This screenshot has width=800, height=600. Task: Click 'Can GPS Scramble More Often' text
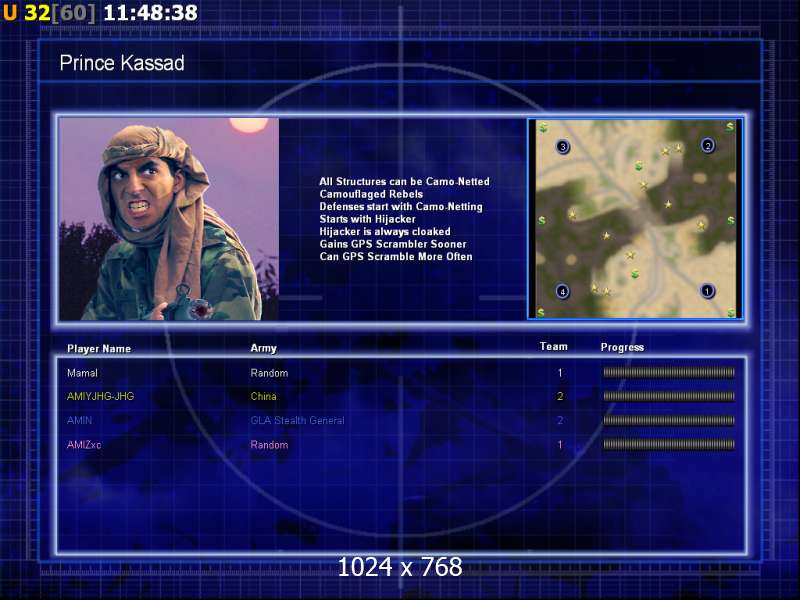click(395, 257)
